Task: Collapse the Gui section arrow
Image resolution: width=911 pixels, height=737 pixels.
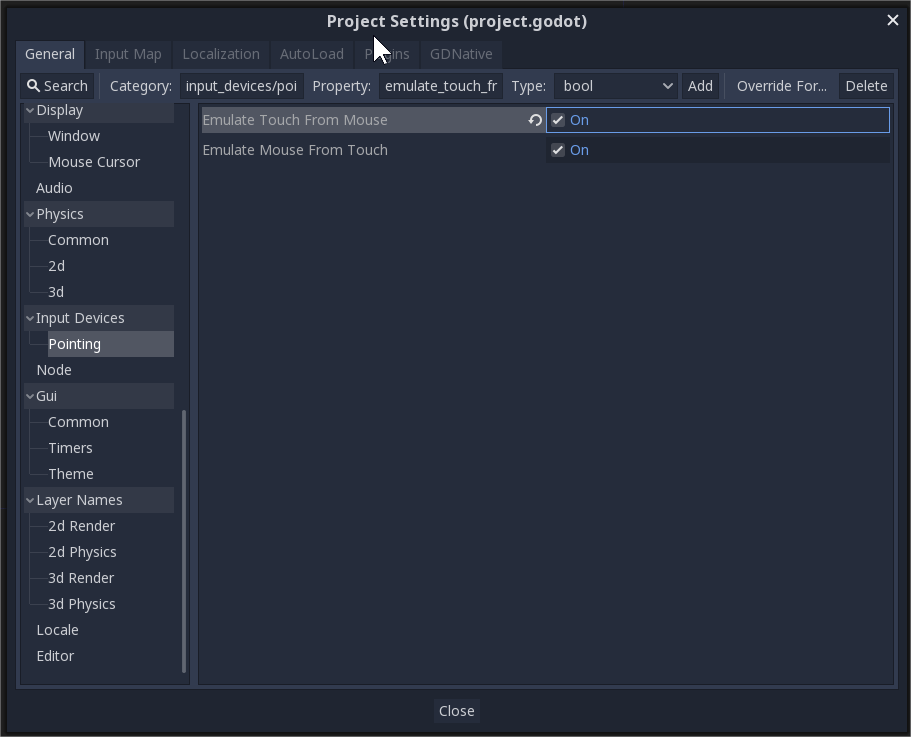Action: coord(30,396)
